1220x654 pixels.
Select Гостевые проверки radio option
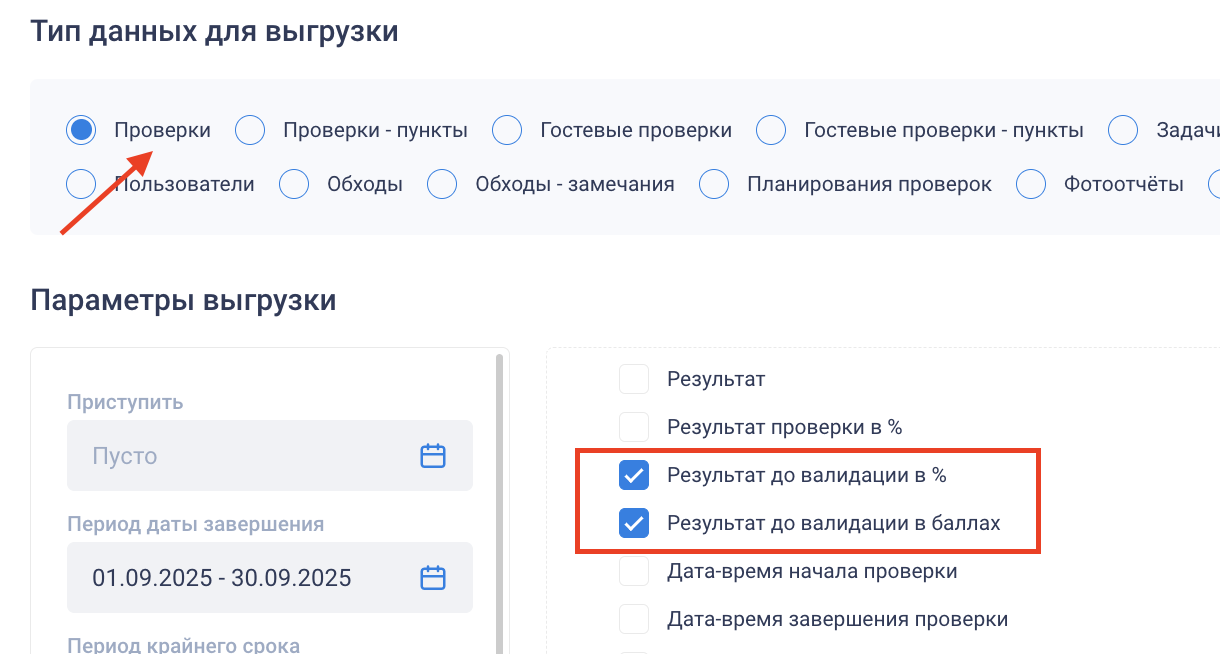click(507, 130)
